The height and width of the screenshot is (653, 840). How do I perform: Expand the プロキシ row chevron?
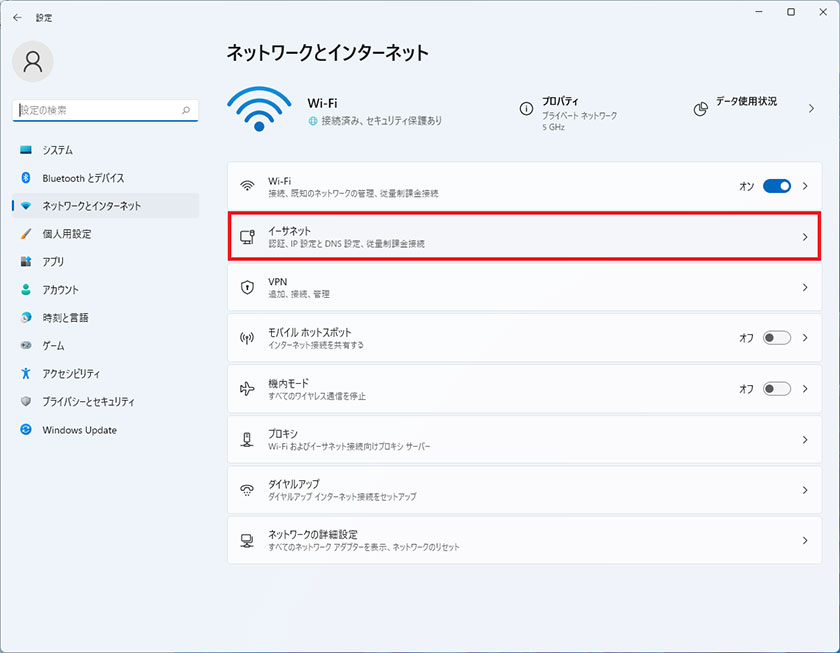point(805,440)
